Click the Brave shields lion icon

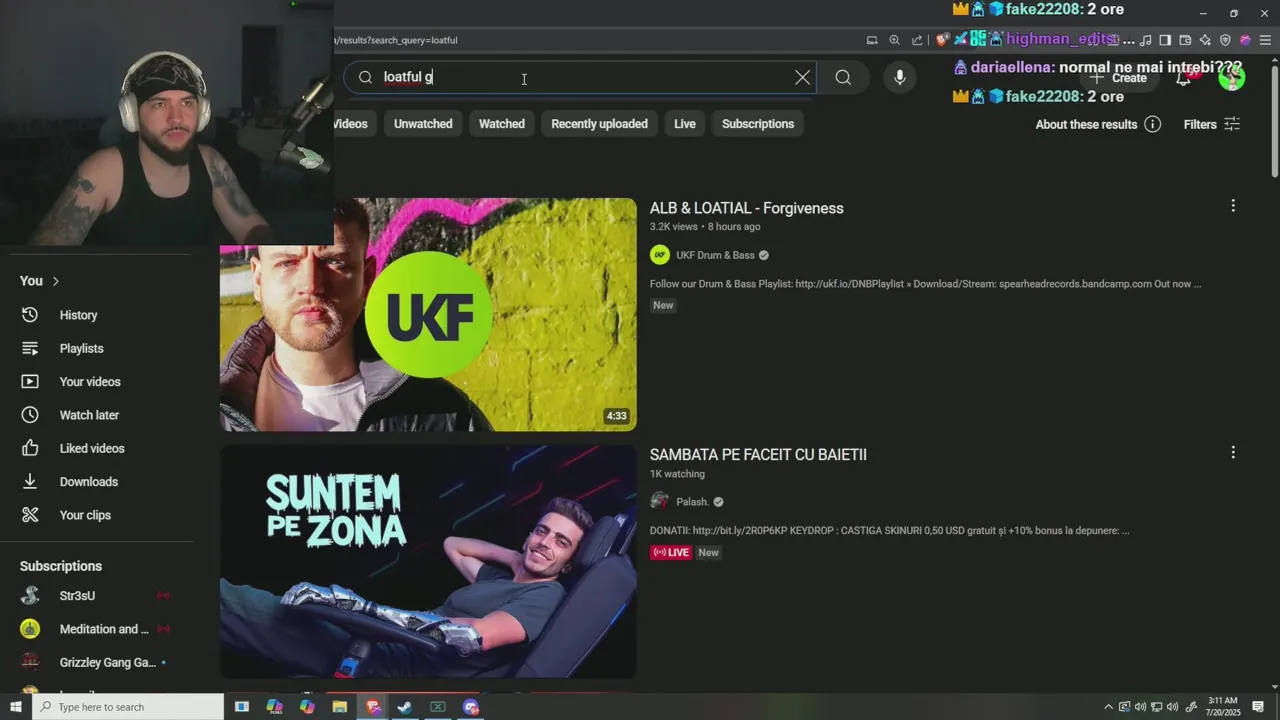coord(942,40)
